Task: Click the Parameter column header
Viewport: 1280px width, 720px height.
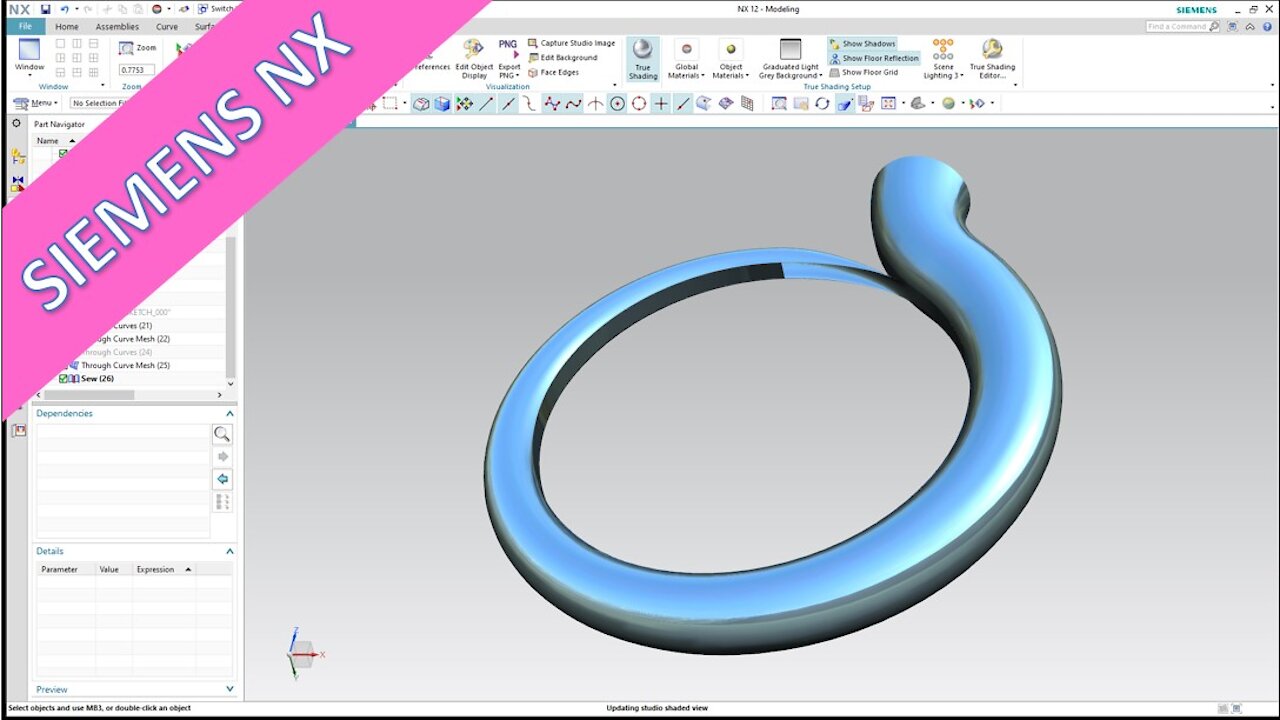Action: 66,569
